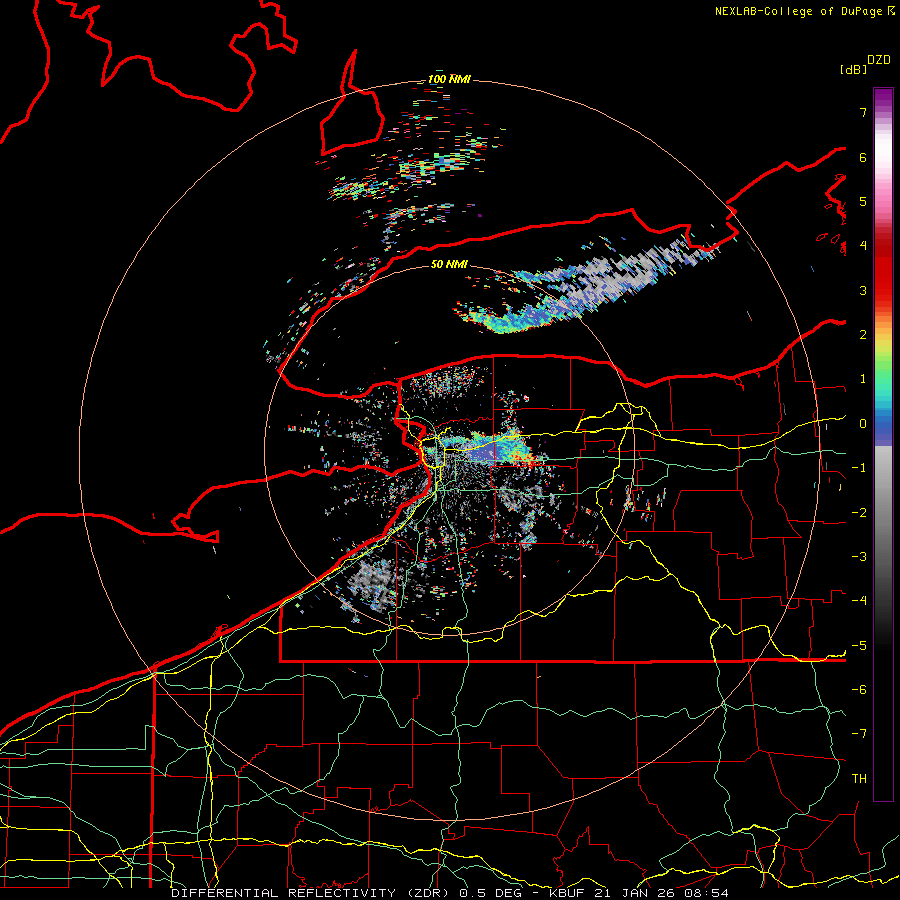Click the -6 value on the color scale

point(859,690)
